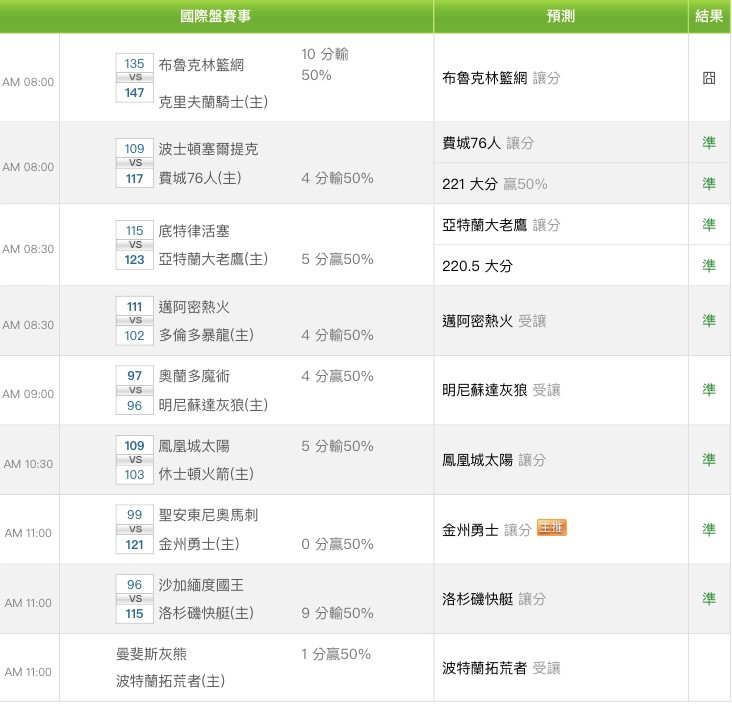
Task: Select prediction 鳳凰城太陽 讓分
Action: 494,460
